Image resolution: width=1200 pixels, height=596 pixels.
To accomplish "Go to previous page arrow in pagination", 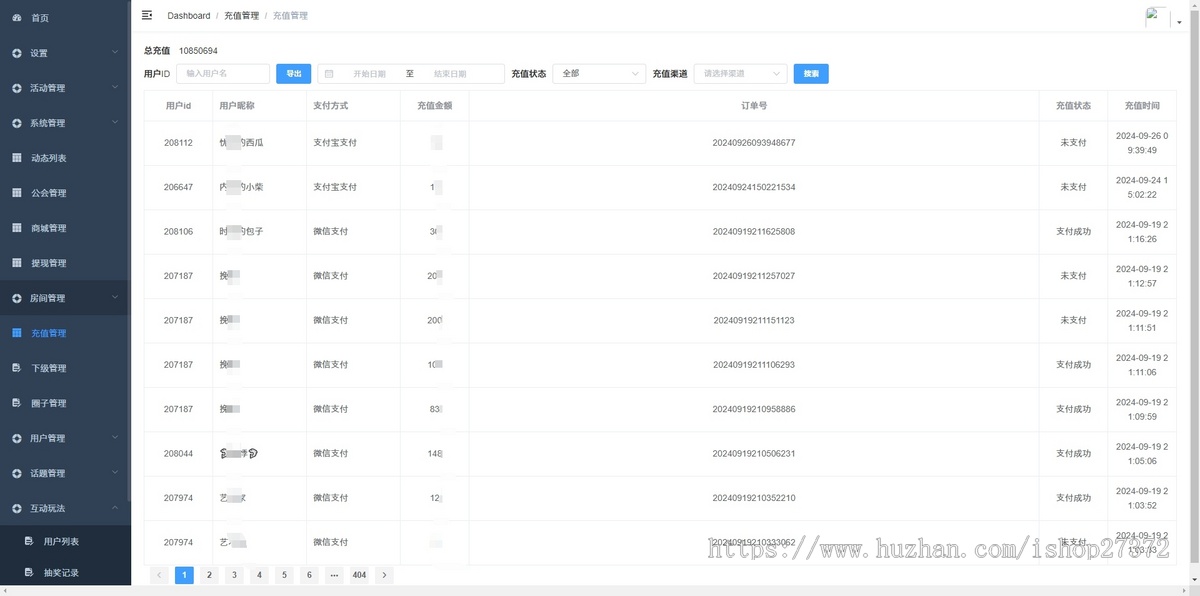I will point(159,575).
